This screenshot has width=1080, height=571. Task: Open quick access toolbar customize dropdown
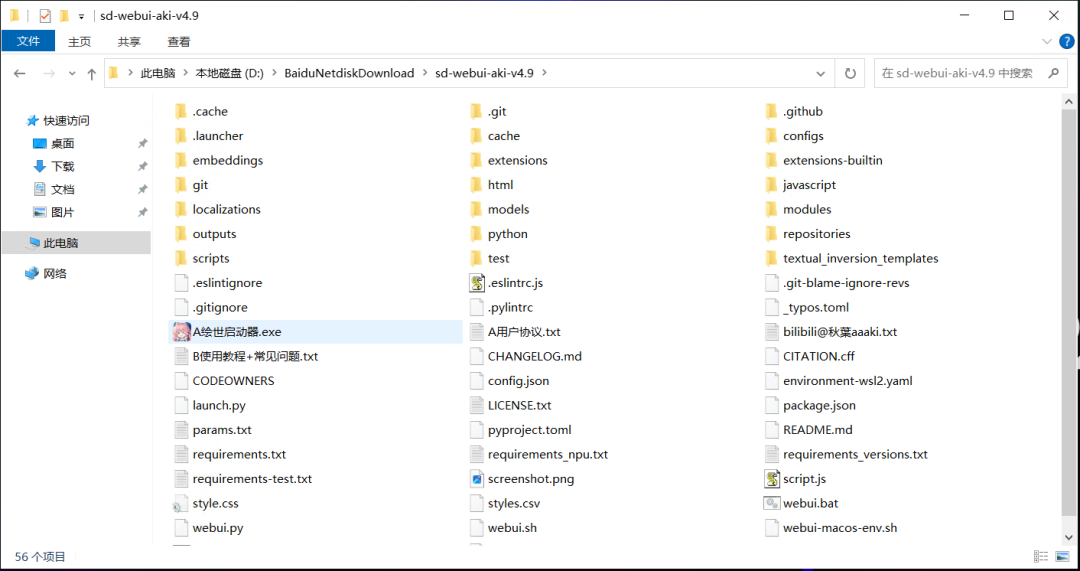tap(81, 15)
